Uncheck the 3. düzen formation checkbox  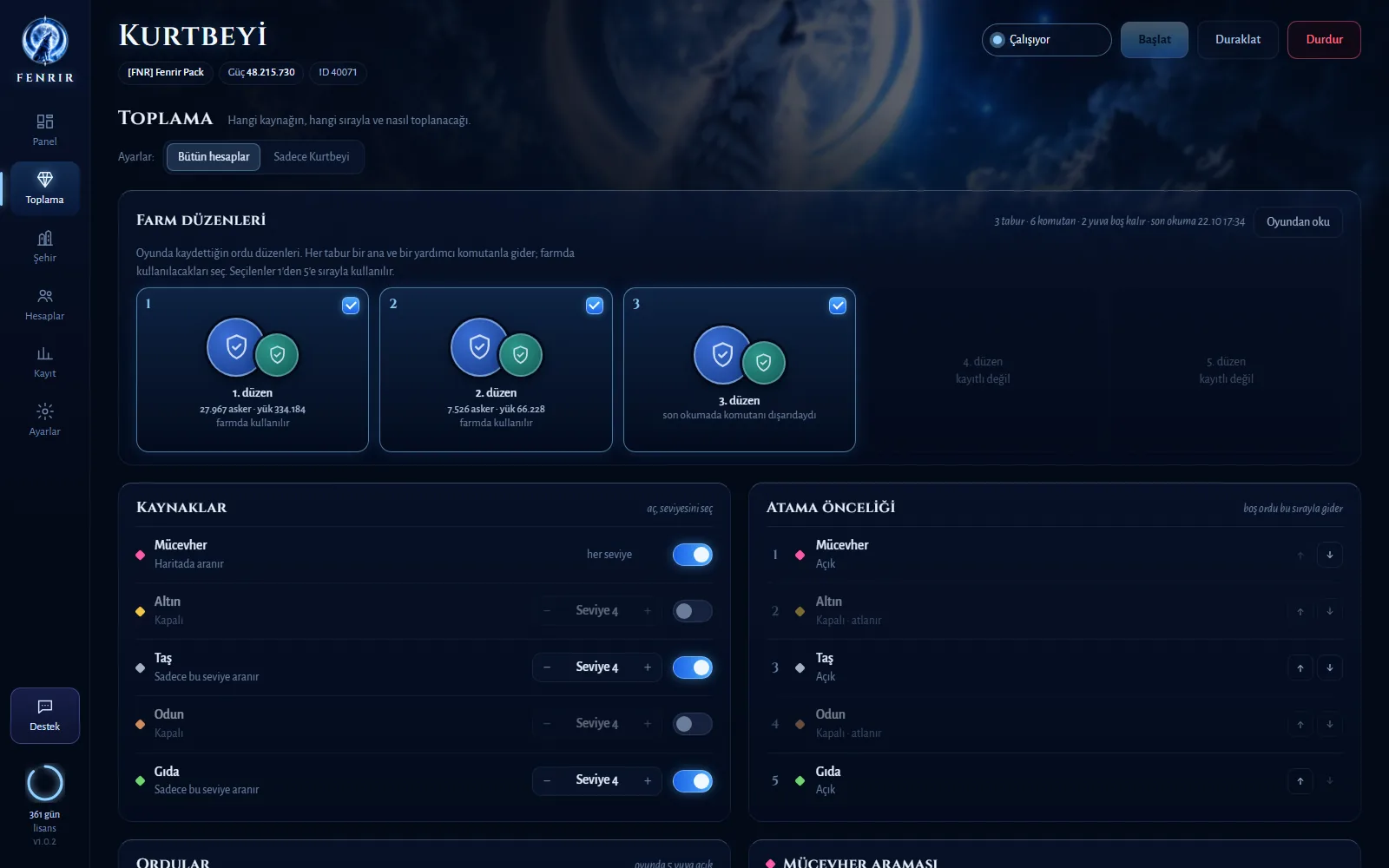838,306
